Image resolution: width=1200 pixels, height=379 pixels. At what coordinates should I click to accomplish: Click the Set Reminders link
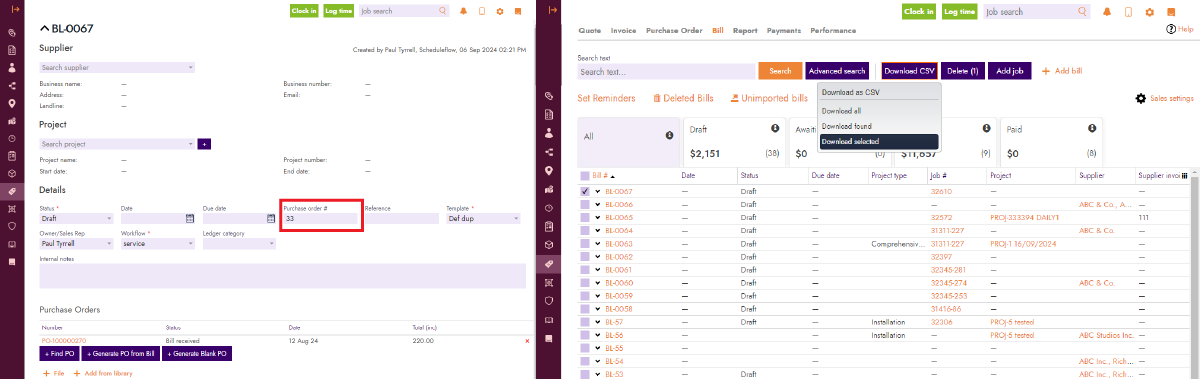point(606,99)
